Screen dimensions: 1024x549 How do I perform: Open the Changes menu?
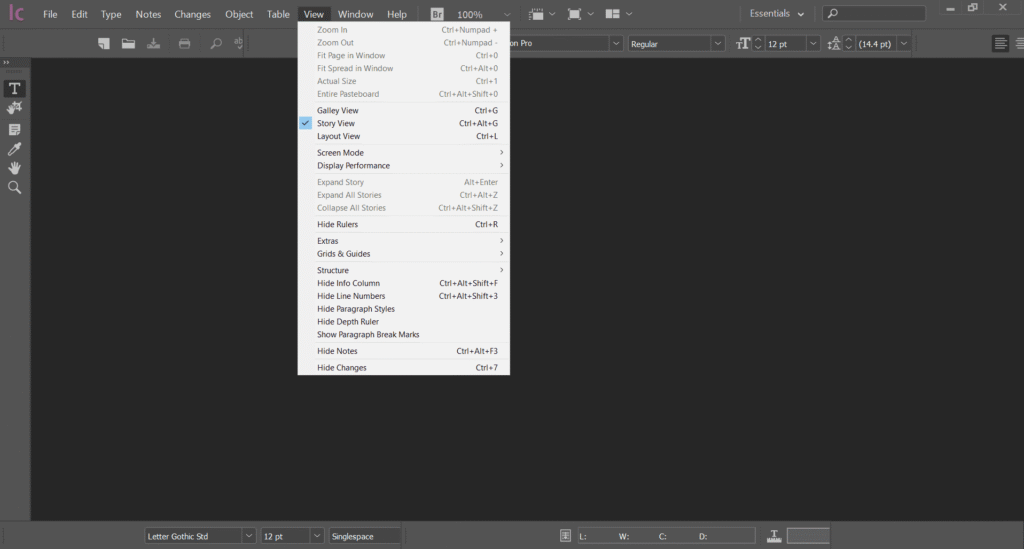(x=193, y=14)
